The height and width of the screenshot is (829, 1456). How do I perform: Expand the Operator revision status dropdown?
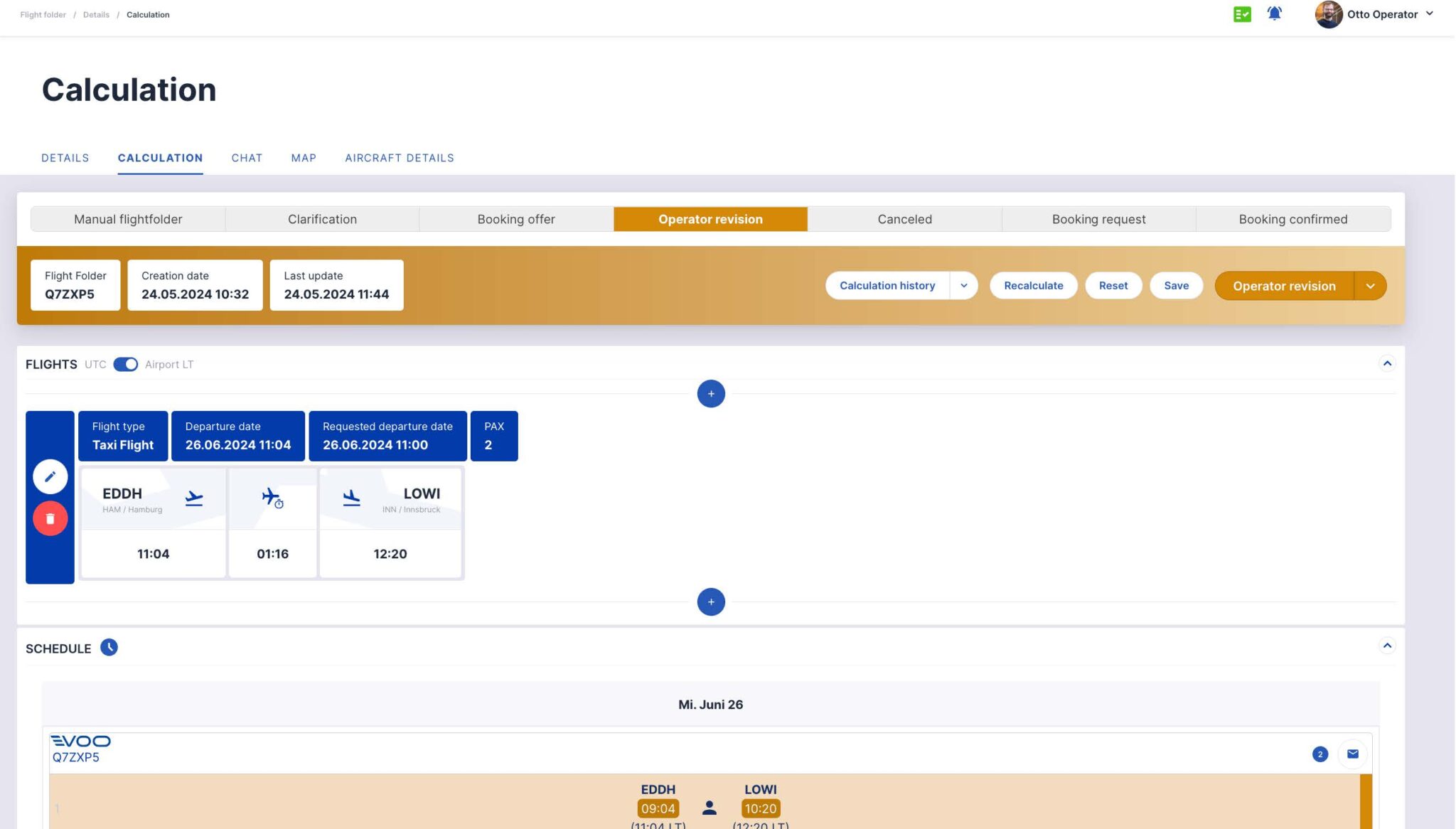coord(1369,285)
